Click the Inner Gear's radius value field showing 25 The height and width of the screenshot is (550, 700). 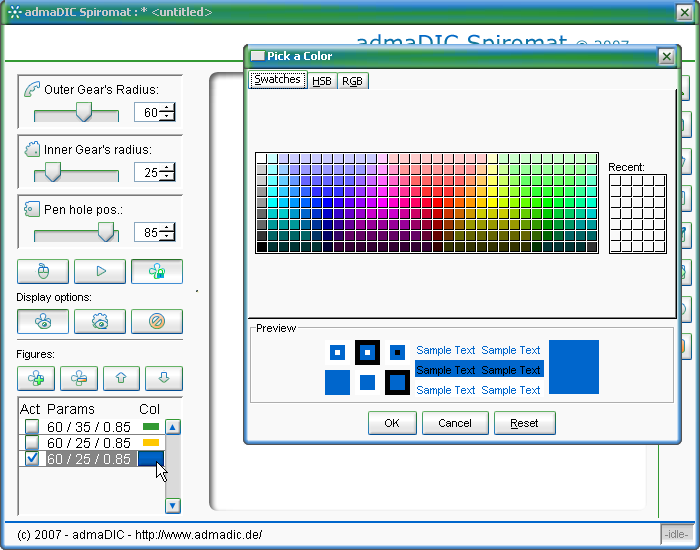click(147, 172)
